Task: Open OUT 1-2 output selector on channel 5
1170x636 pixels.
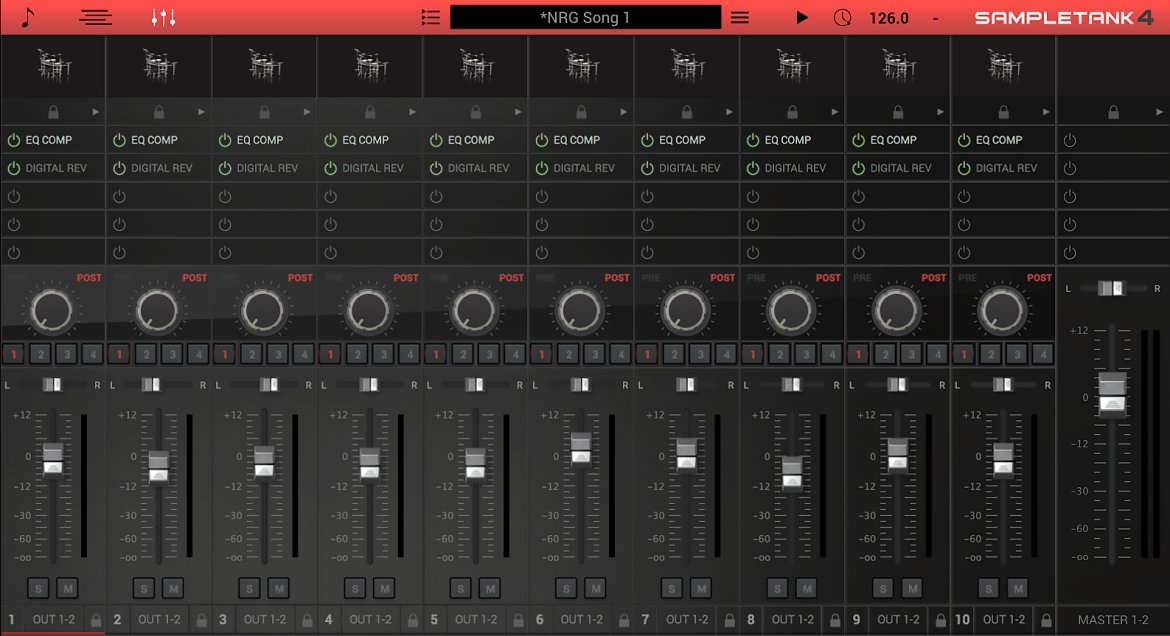Action: point(476,620)
